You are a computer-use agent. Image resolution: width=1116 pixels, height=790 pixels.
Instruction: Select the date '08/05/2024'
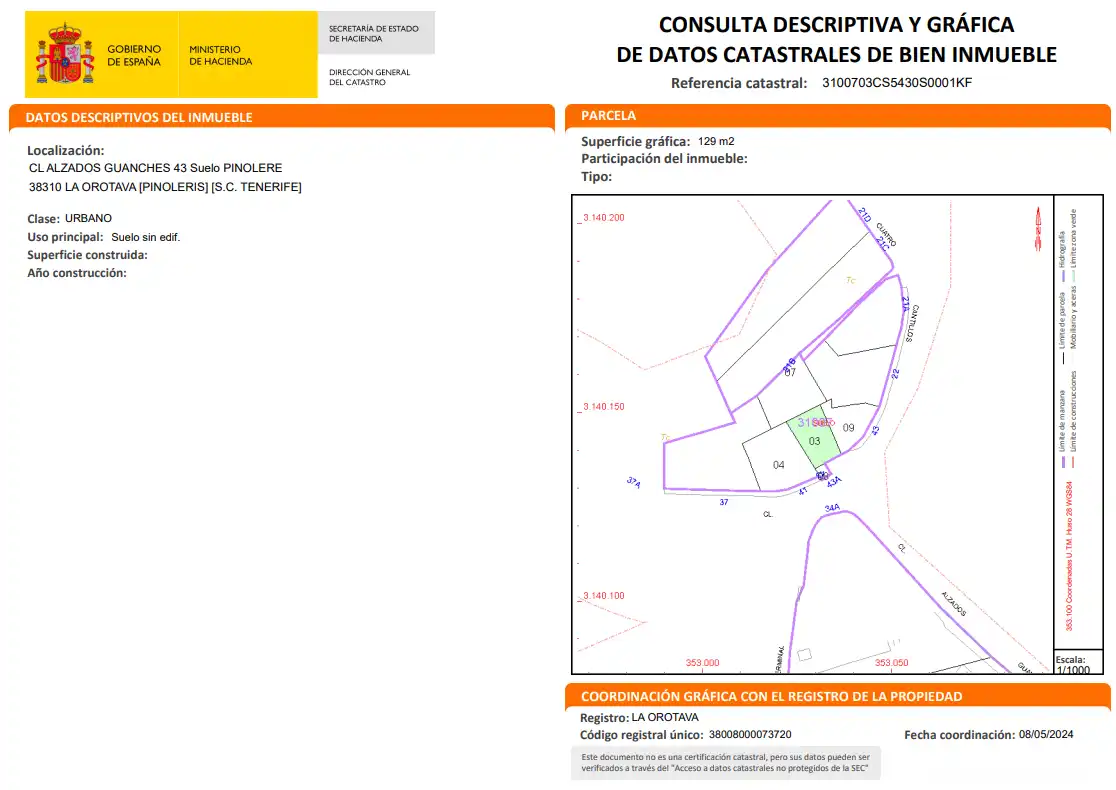[1046, 734]
